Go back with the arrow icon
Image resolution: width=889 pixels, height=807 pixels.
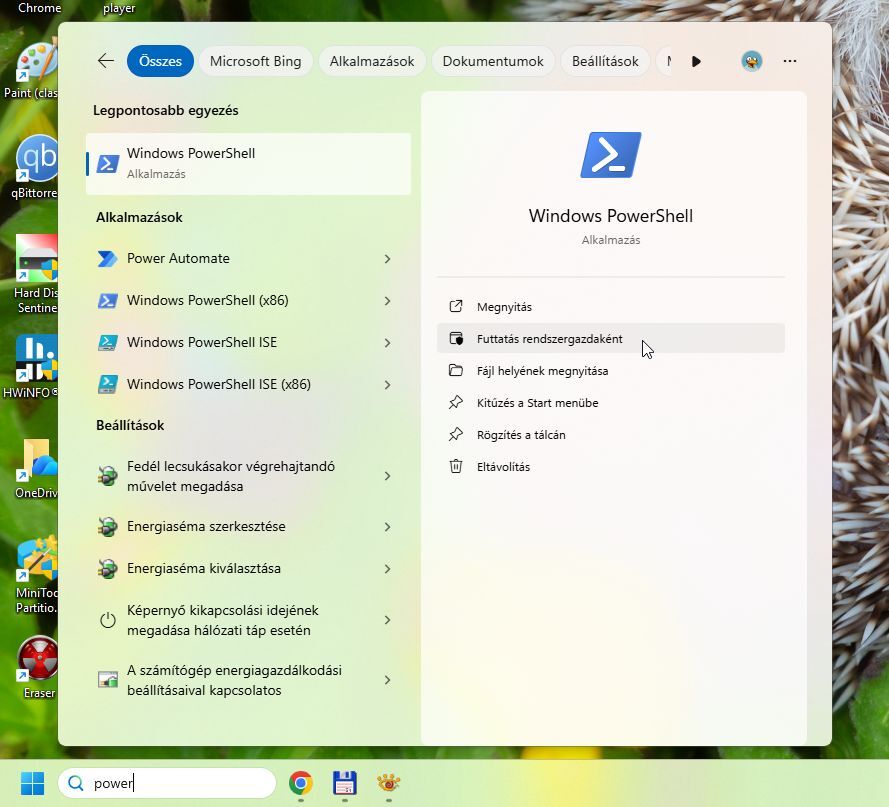106,61
